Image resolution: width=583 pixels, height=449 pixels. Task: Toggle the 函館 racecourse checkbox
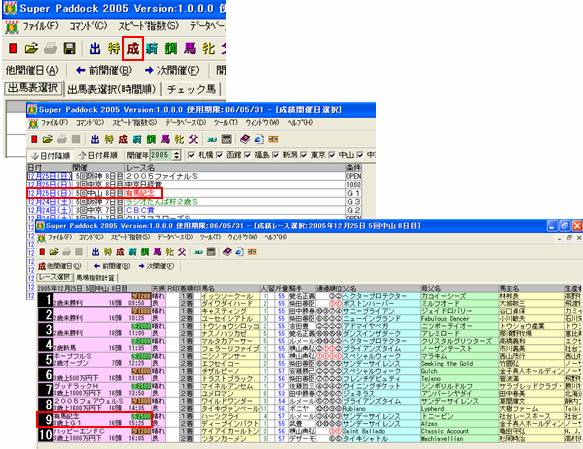coord(220,155)
